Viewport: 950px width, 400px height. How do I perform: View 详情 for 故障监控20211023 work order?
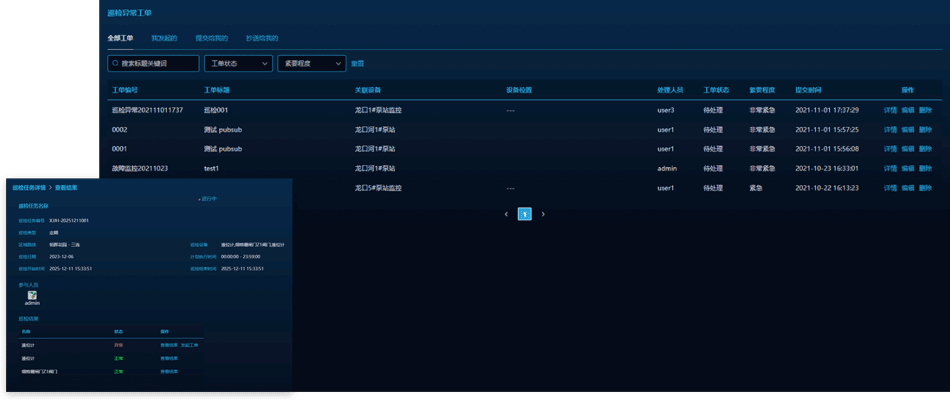pyautogui.click(x=890, y=168)
